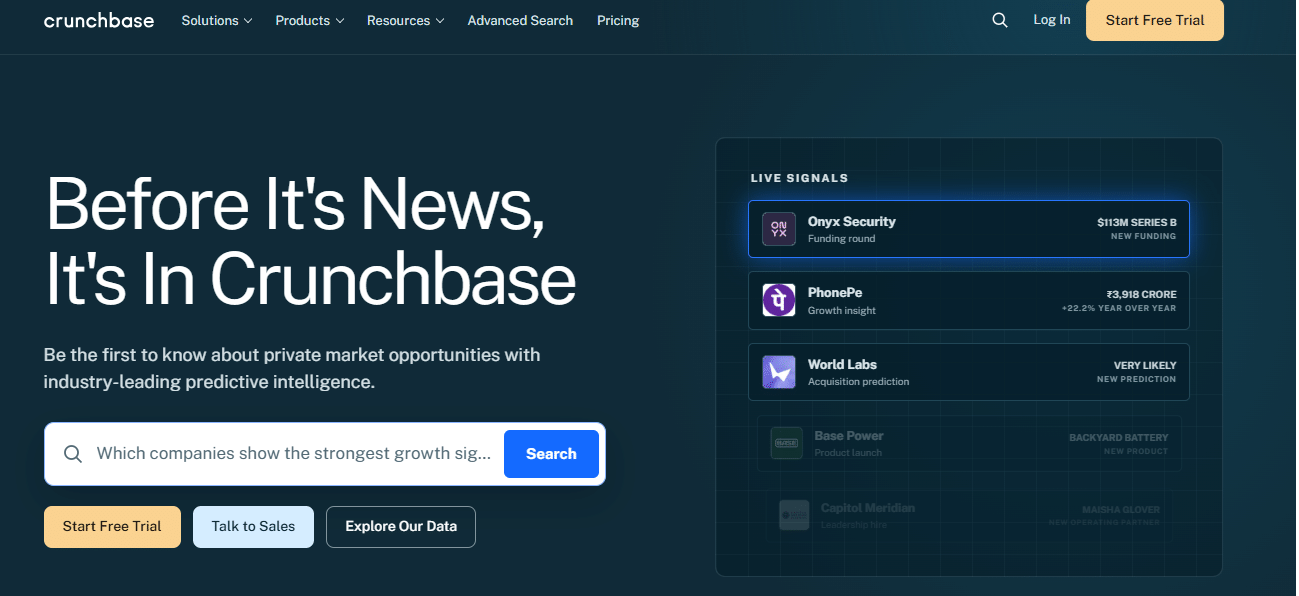Expand the Resources dropdown menu
The width and height of the screenshot is (1299, 596).
406,20
